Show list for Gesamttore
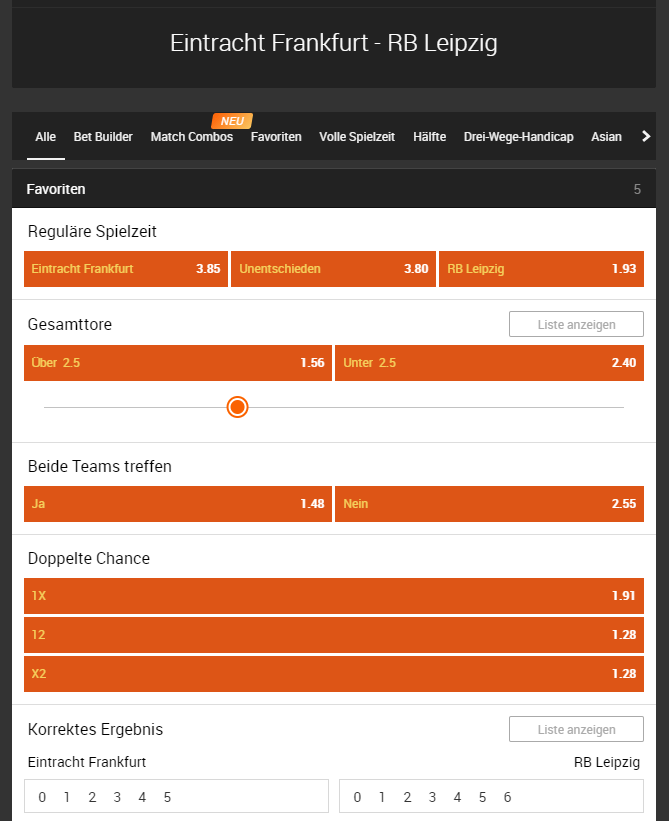Viewport: 669px width, 821px height. [x=576, y=324]
